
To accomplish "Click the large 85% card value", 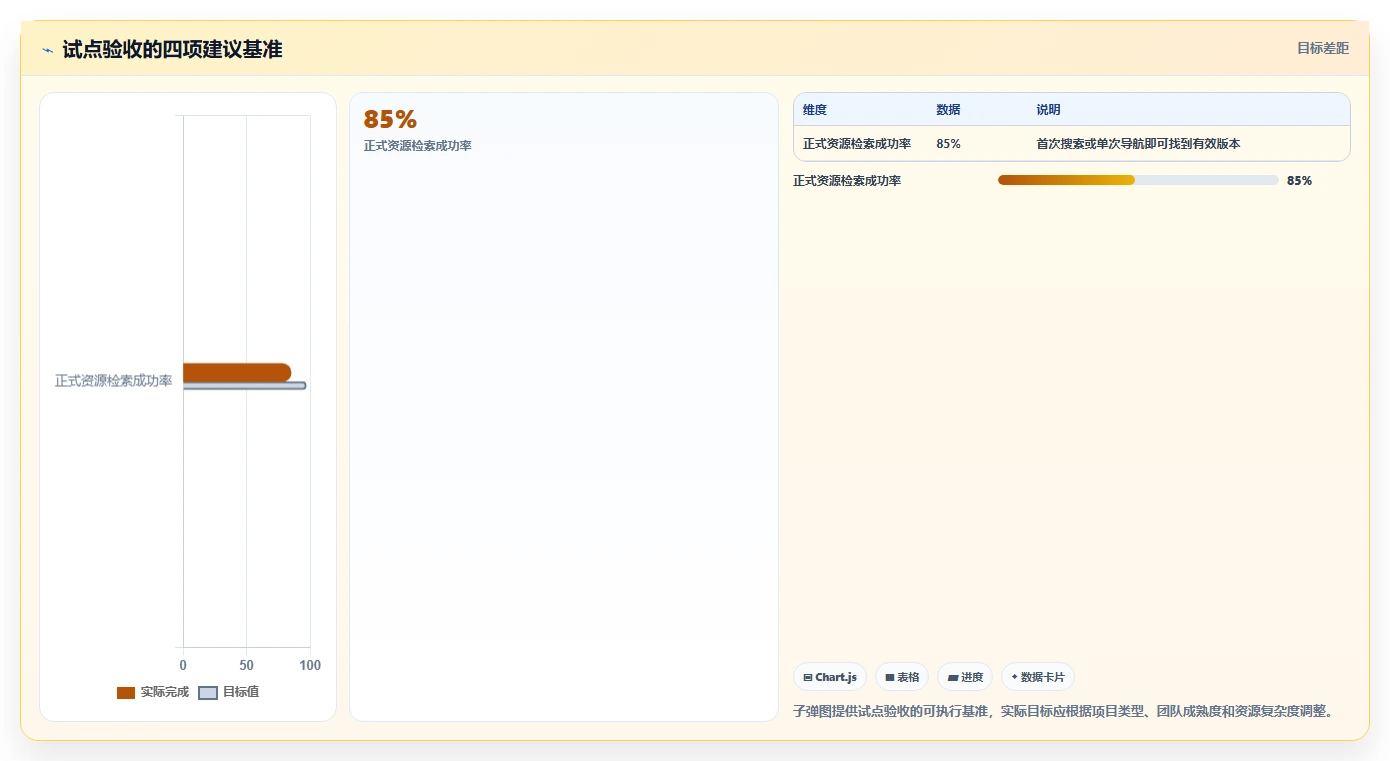I will tap(390, 120).
